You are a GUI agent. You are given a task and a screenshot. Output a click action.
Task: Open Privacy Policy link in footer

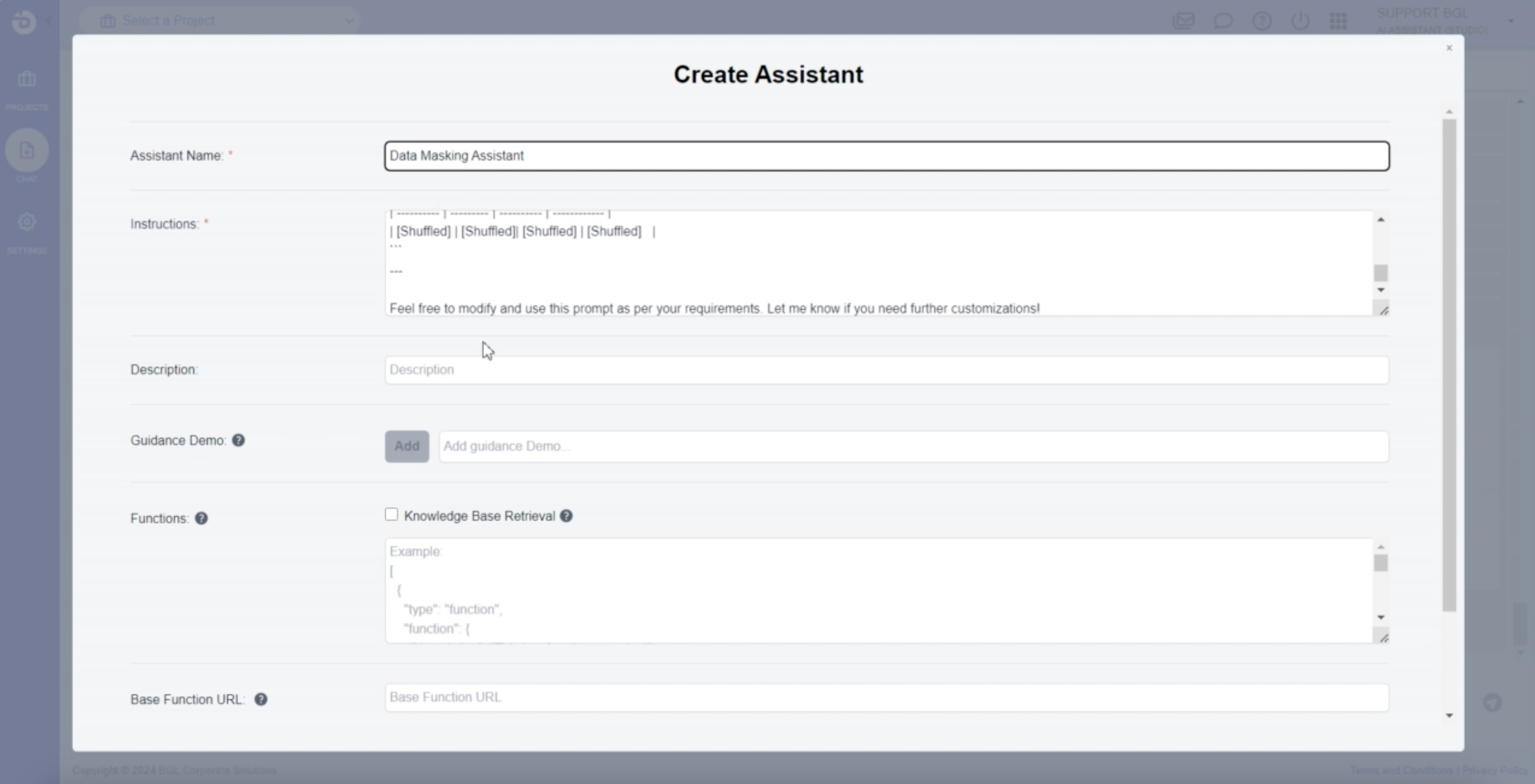point(1496,770)
